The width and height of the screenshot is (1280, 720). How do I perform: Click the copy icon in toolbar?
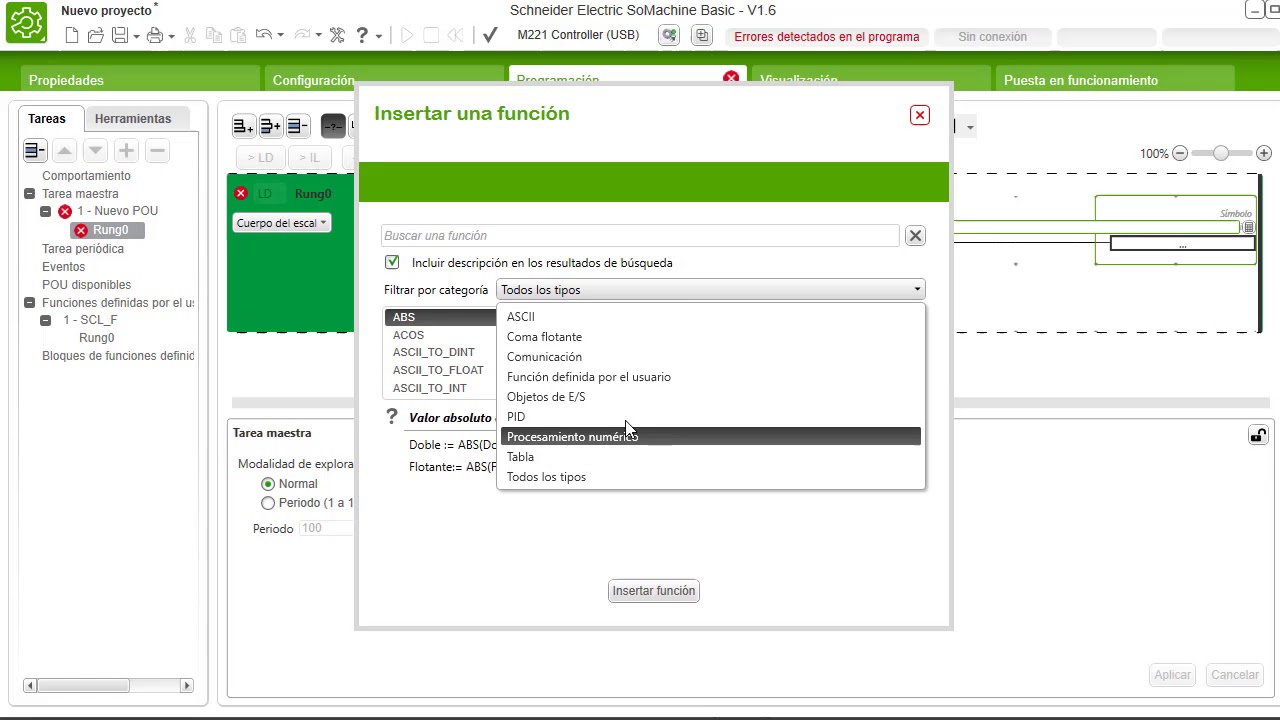click(214, 36)
